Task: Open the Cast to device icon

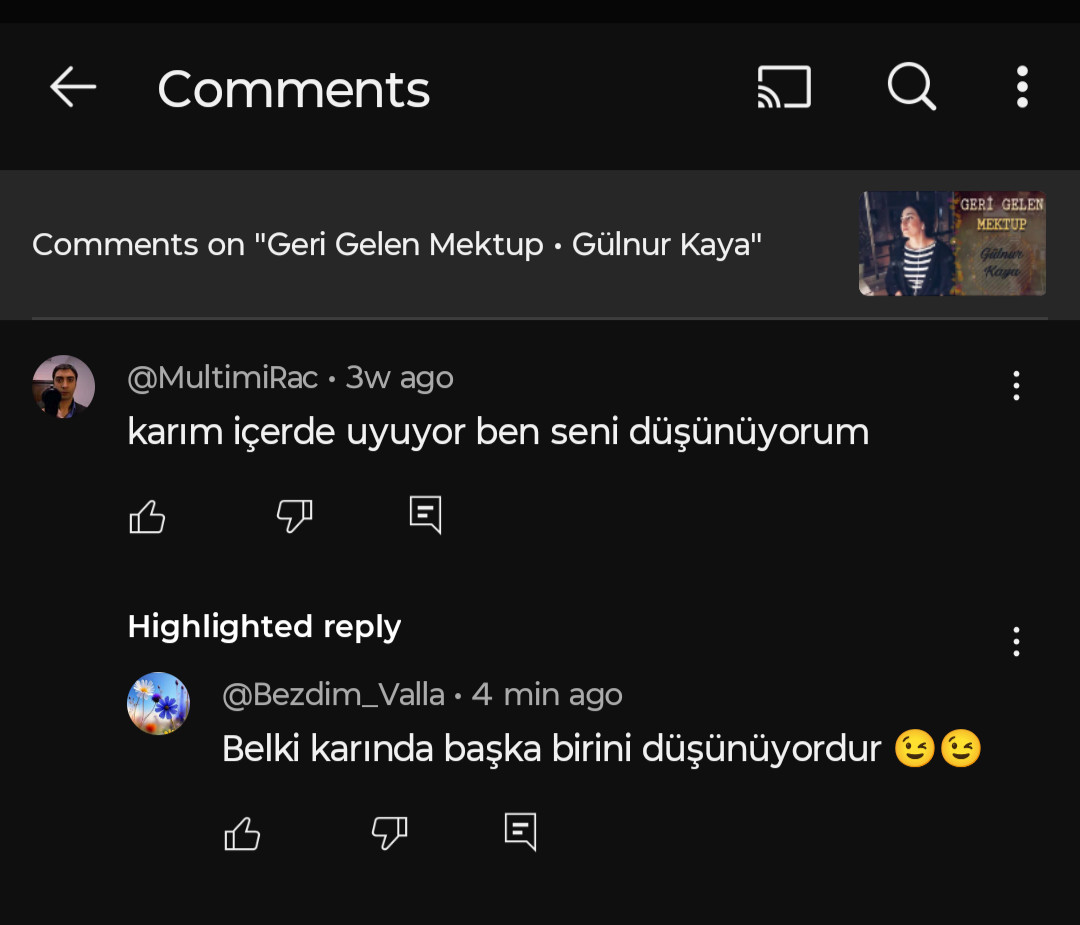Action: point(784,88)
